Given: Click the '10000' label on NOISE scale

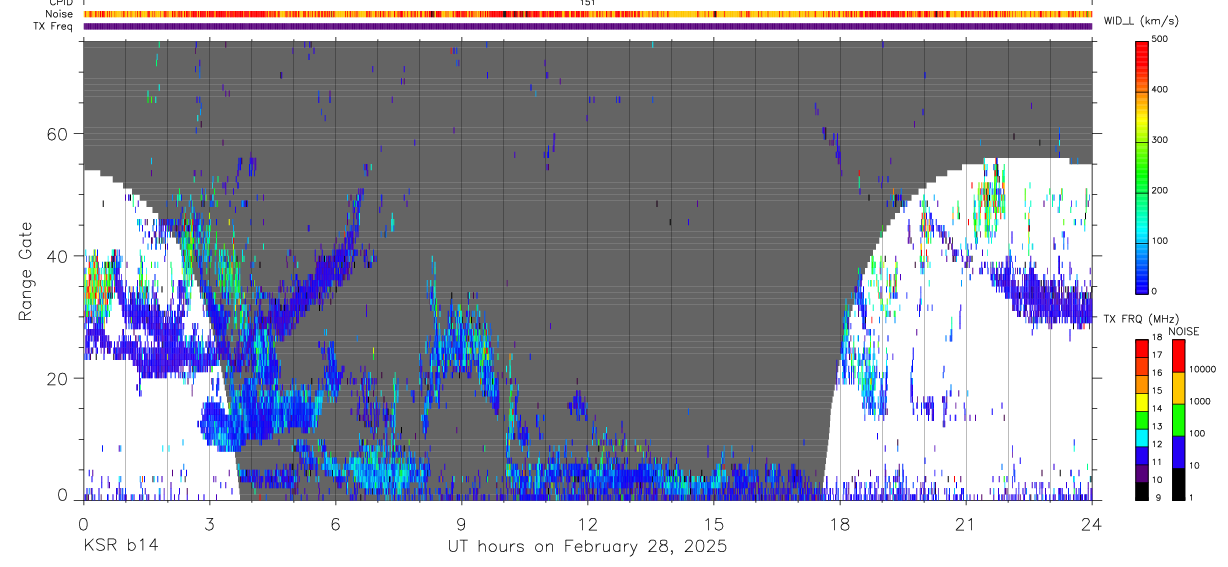Looking at the screenshot, I should 1202,369.
